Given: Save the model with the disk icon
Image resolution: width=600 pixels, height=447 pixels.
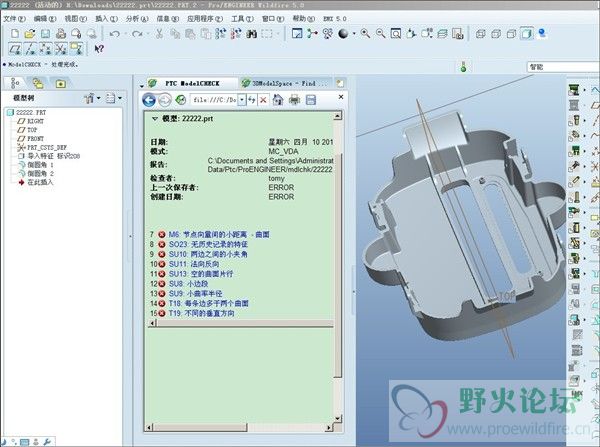Looking at the screenshot, I should point(45,34).
